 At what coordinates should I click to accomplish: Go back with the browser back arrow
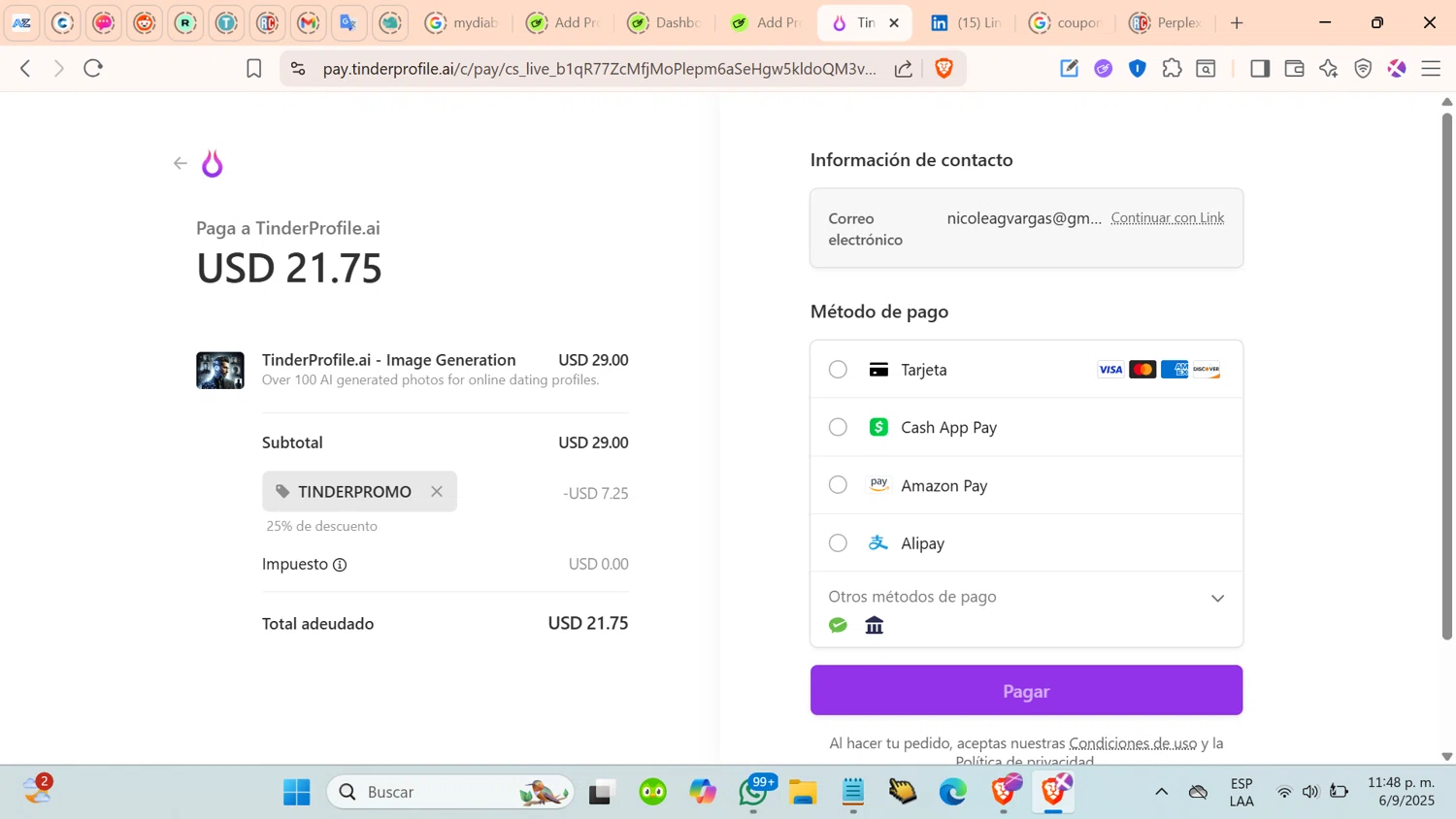coord(26,68)
